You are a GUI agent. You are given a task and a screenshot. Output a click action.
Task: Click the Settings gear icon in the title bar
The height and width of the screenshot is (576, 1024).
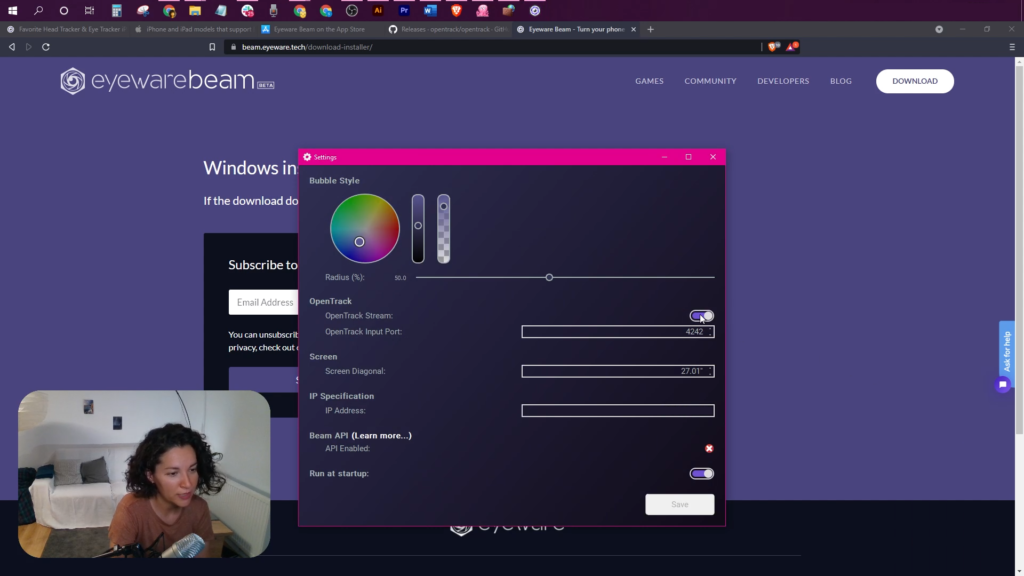[x=307, y=157]
